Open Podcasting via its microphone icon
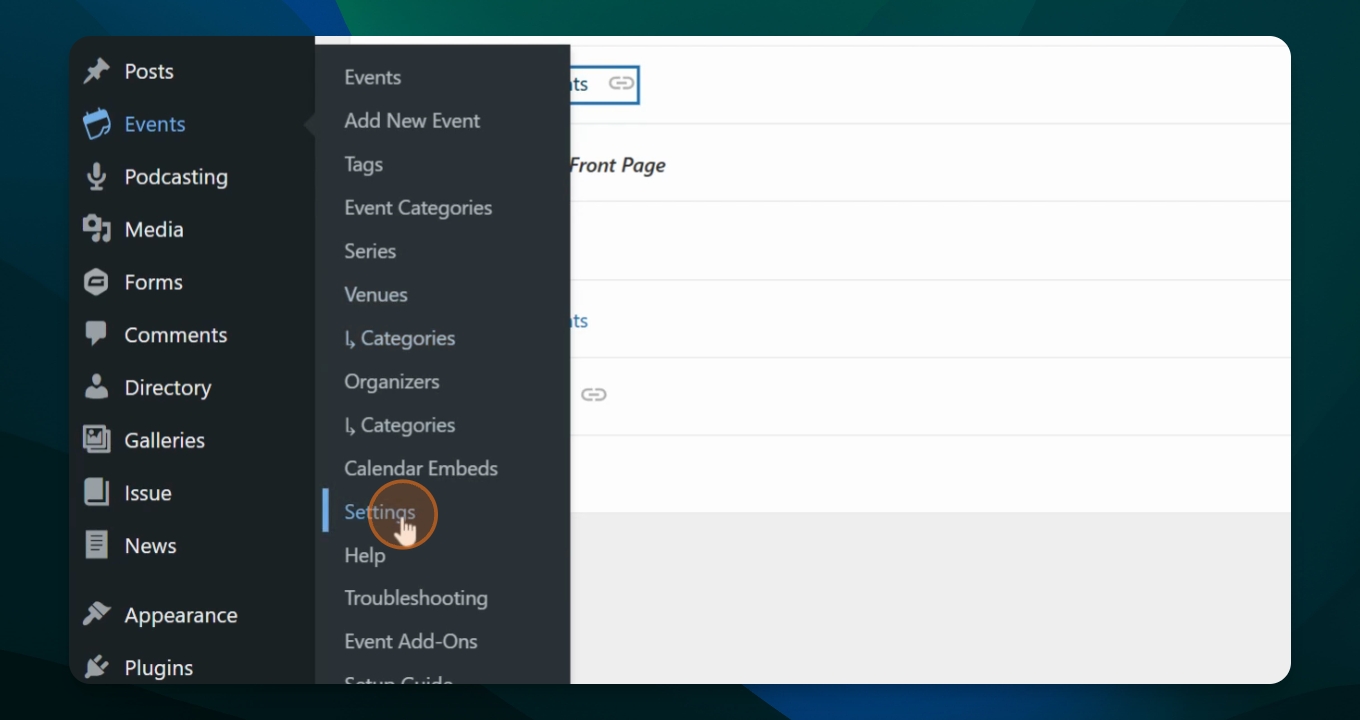This screenshot has width=1360, height=720. (97, 177)
